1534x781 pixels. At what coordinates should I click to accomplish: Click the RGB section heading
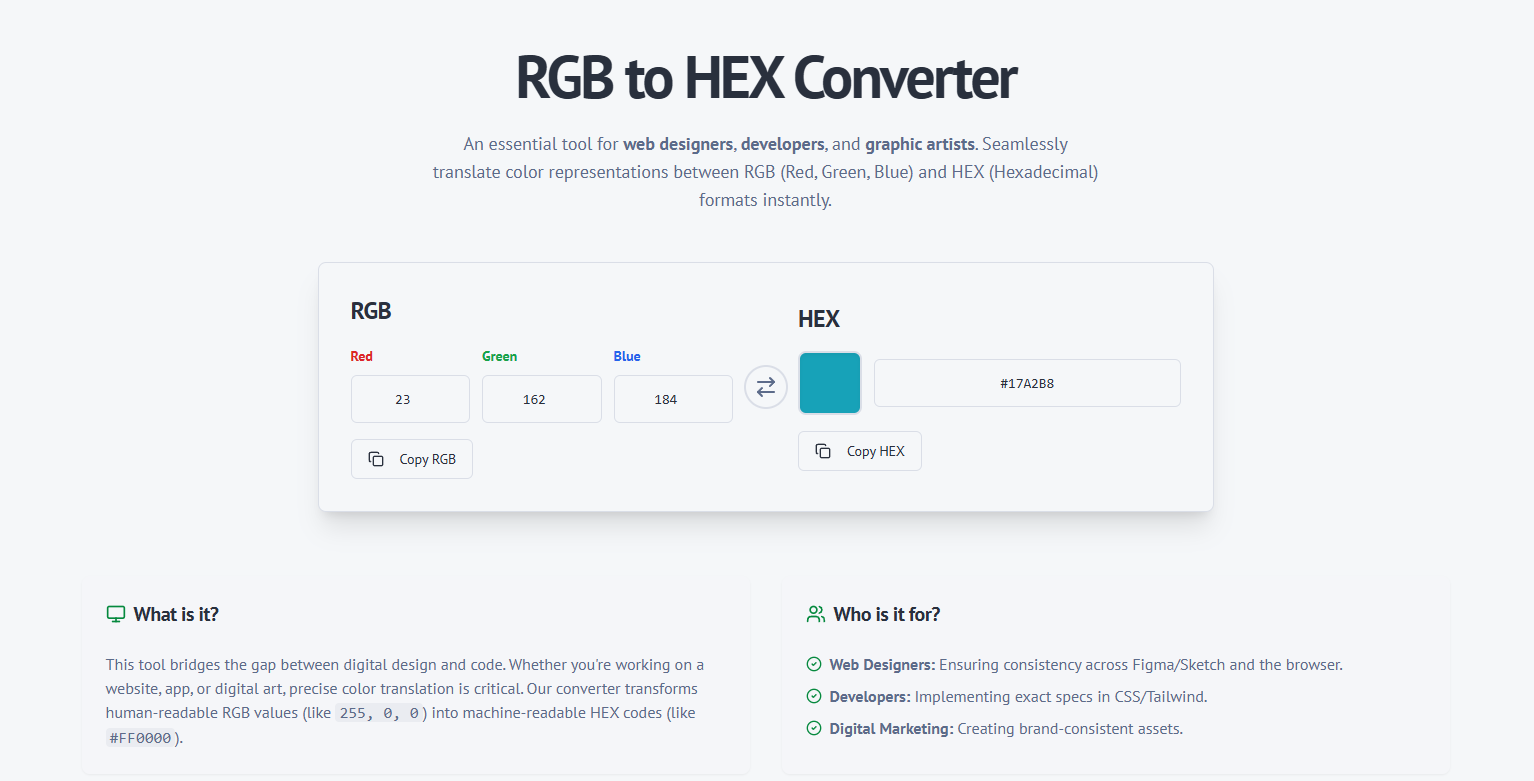click(371, 311)
